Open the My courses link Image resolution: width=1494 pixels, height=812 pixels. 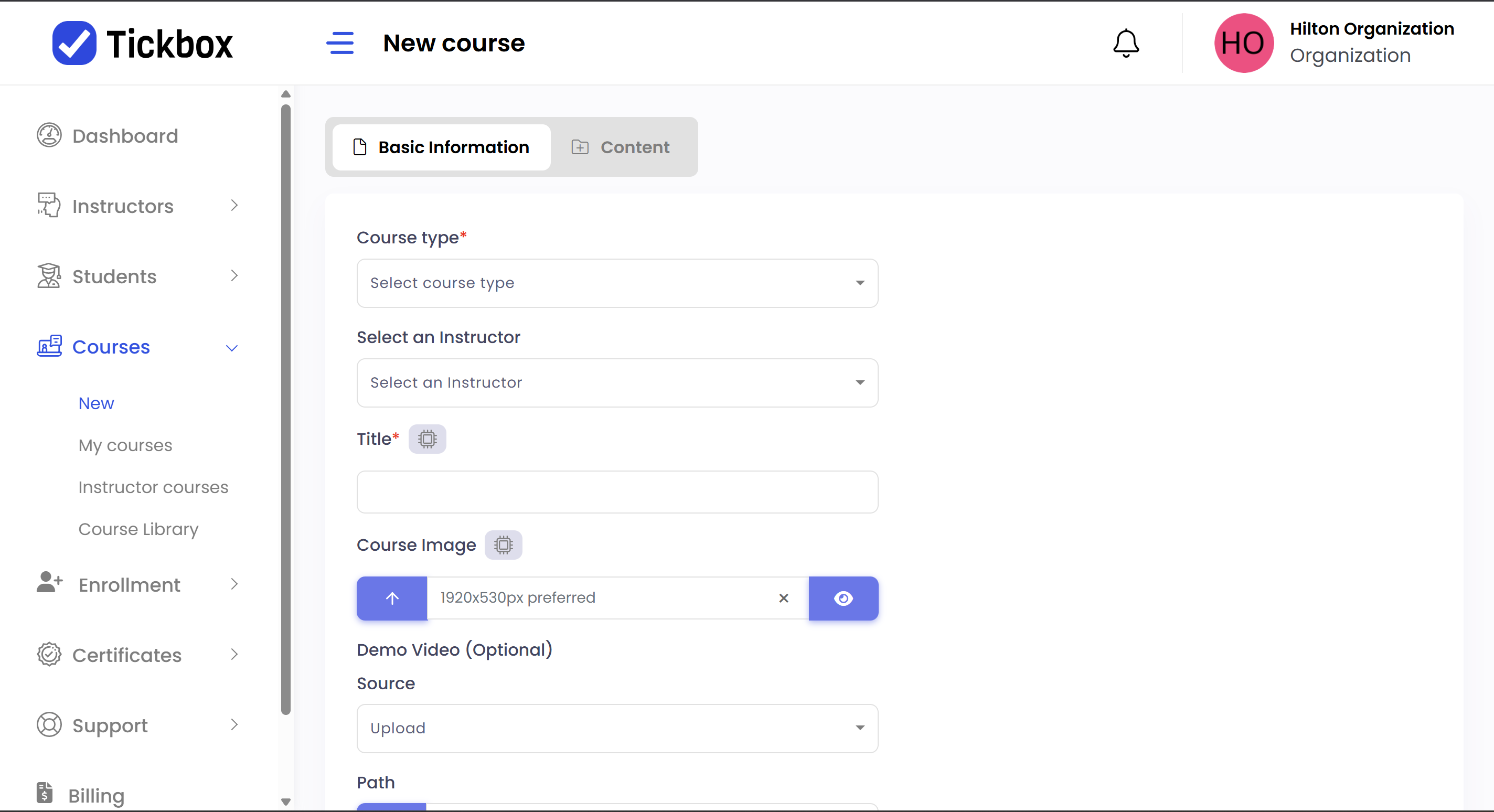(x=125, y=445)
